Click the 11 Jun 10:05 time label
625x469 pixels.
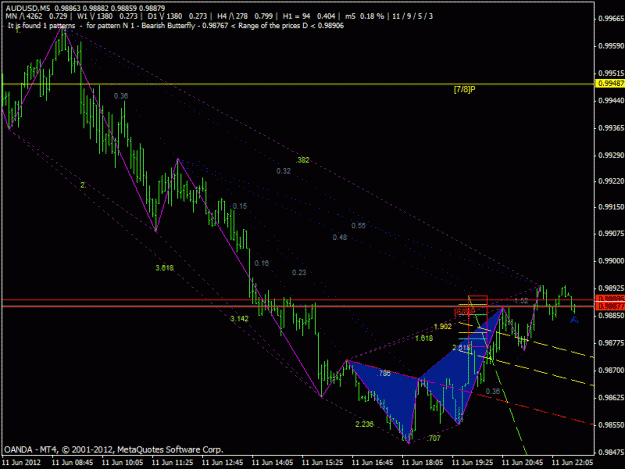pos(122,462)
